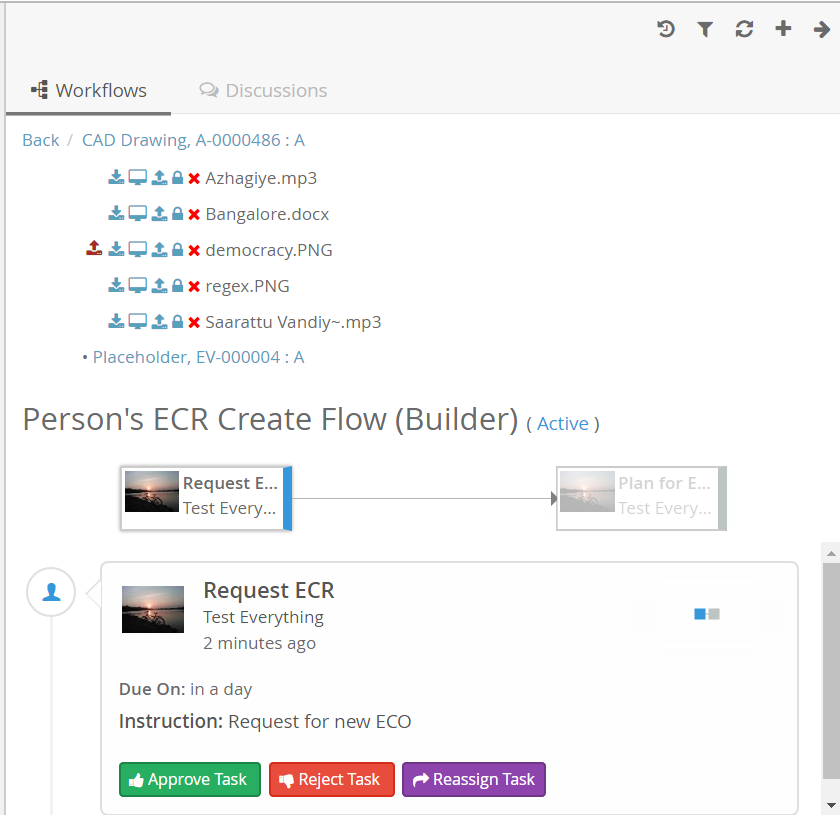Image resolution: width=840 pixels, height=815 pixels.
Task: Download the Azhagiye.mp3 file
Action: pyautogui.click(x=116, y=178)
